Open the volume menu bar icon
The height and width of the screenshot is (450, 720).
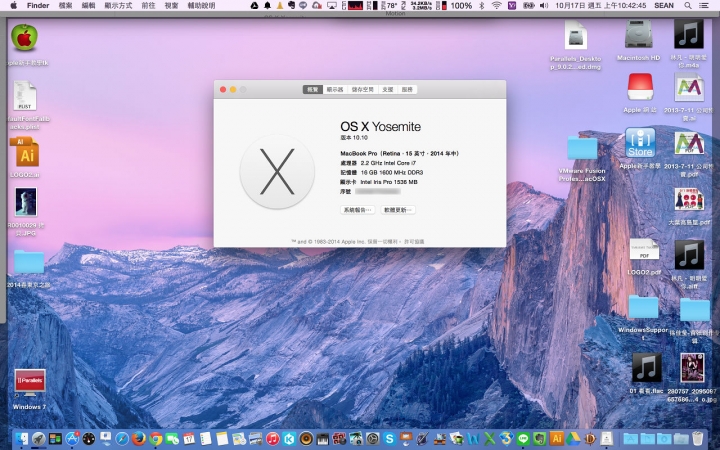coord(544,6)
